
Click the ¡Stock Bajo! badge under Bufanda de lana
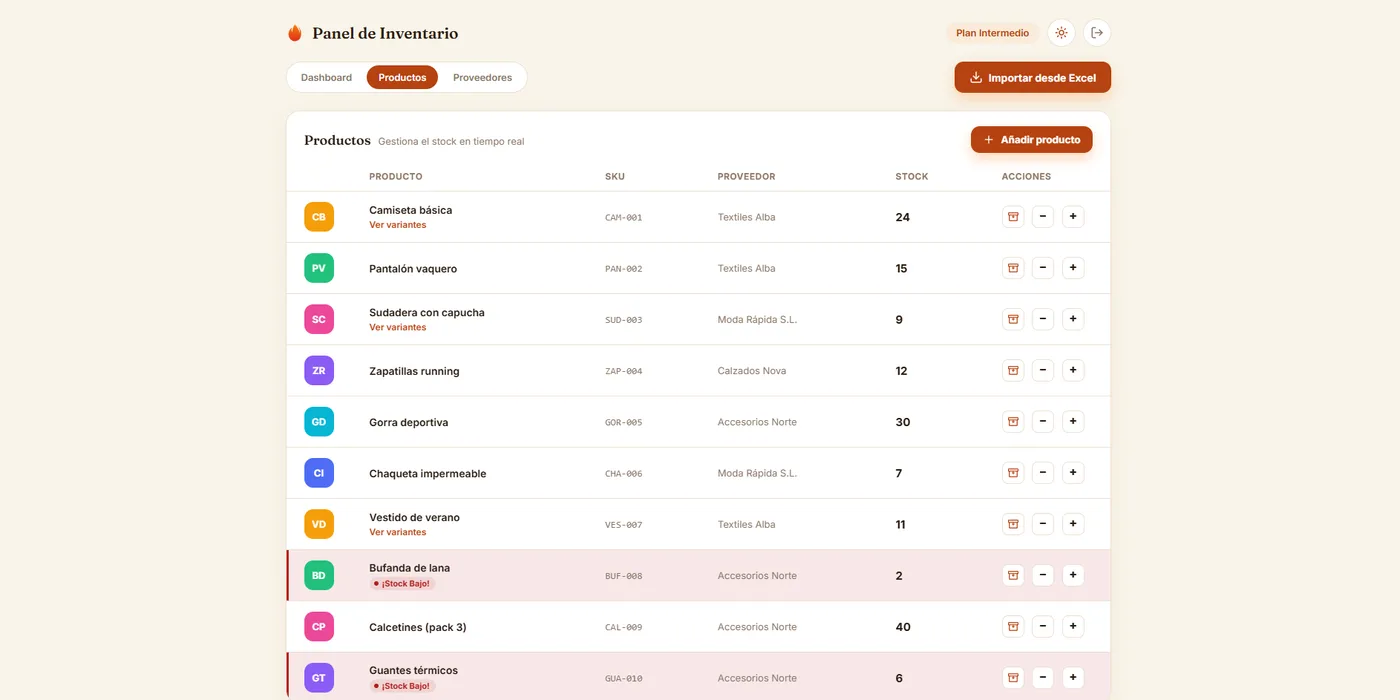[402, 583]
